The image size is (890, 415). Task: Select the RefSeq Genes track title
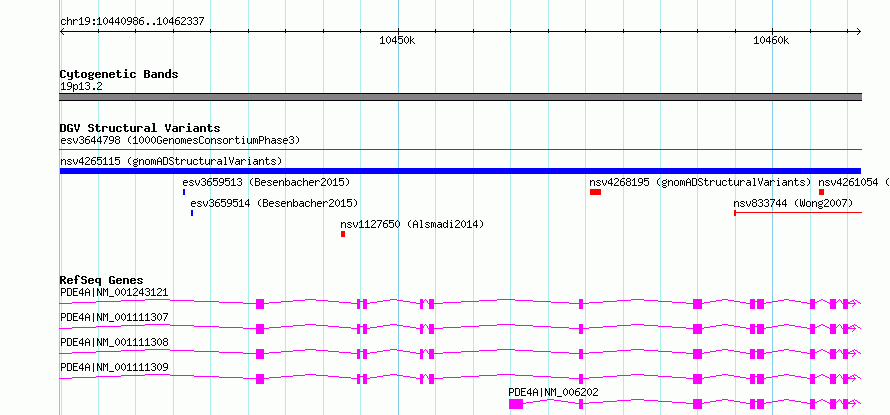pos(102,280)
